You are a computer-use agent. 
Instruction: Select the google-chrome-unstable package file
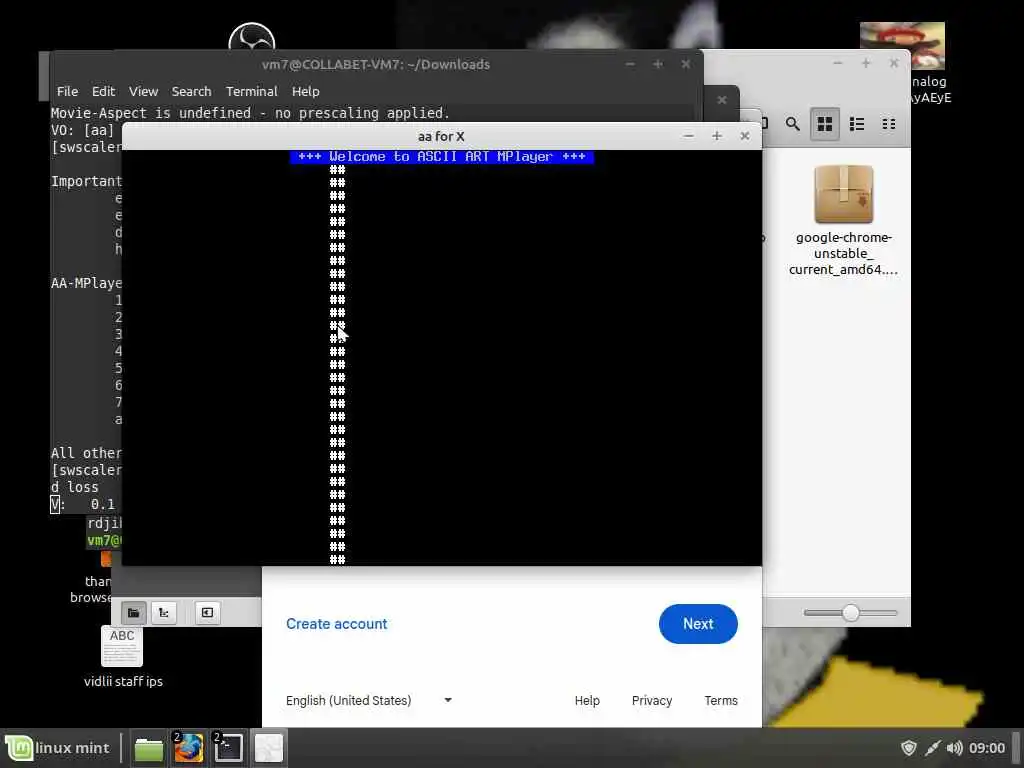click(843, 221)
